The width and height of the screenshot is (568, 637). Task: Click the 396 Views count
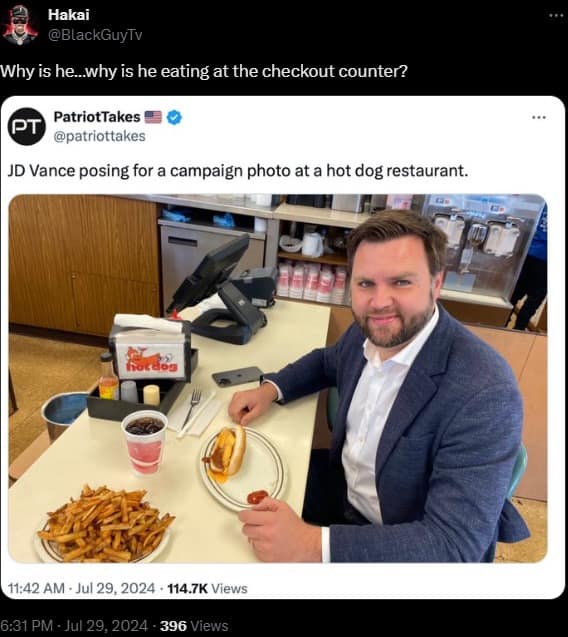pos(194,626)
